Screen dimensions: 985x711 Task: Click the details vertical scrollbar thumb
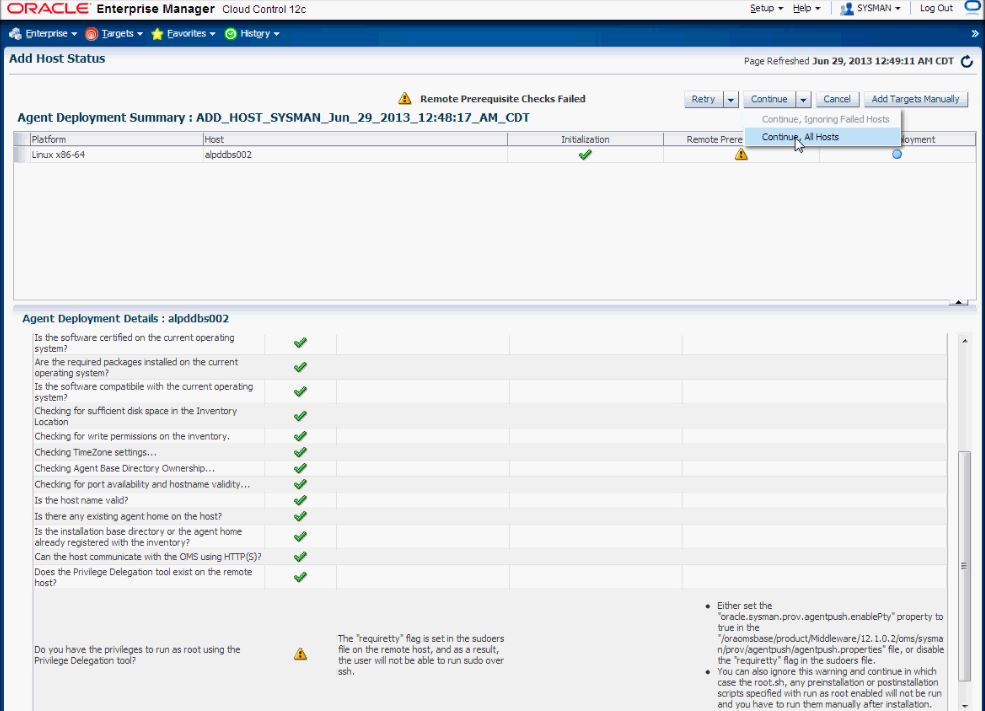(x=965, y=566)
